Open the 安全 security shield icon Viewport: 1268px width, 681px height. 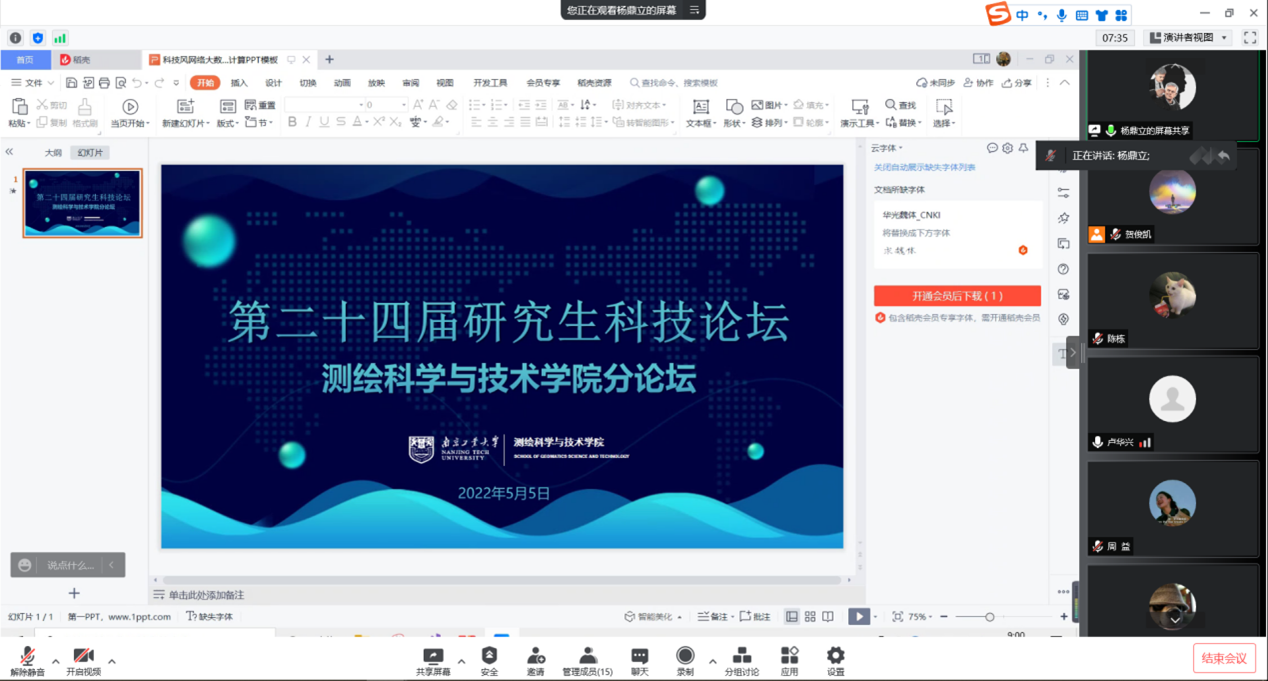tap(489, 656)
